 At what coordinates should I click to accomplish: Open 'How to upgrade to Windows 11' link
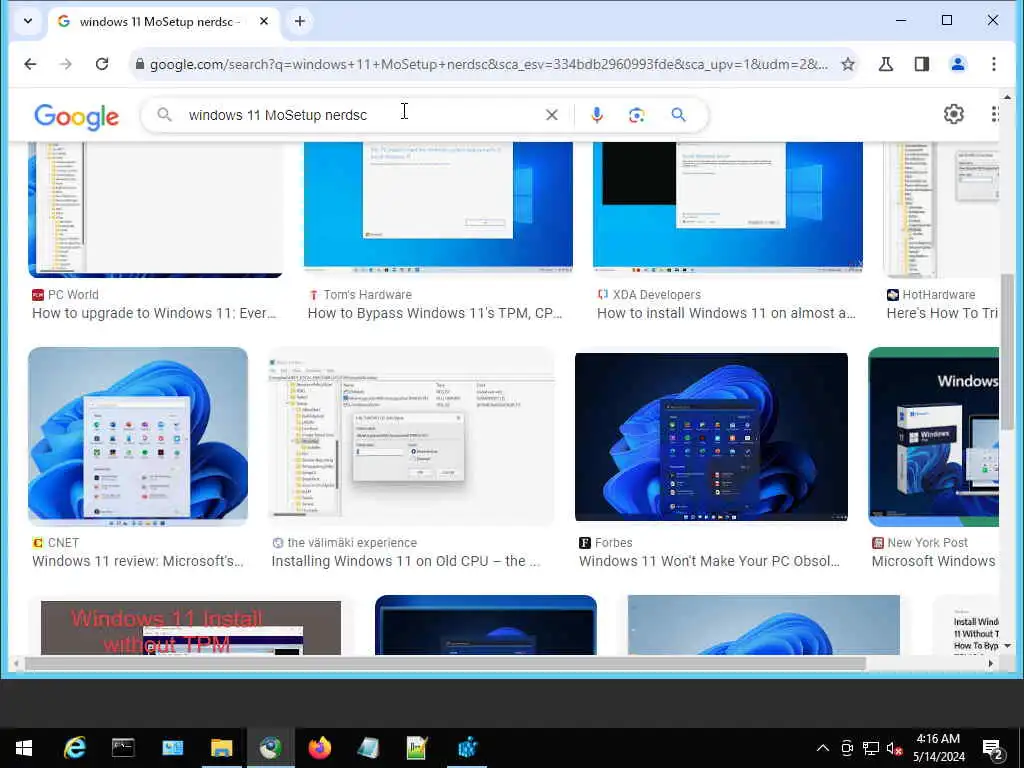154,313
